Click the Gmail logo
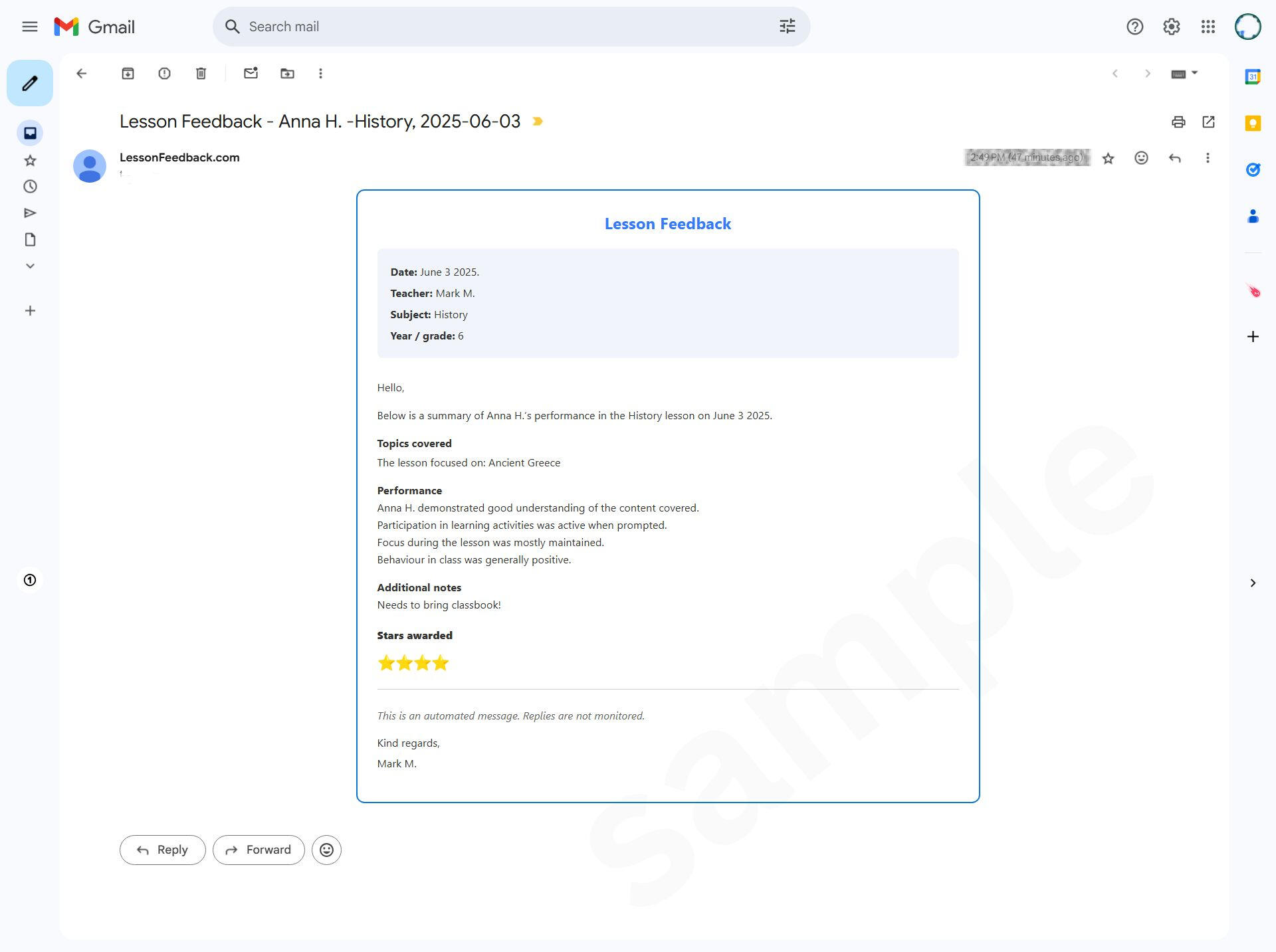This screenshot has width=1276, height=952. tap(94, 27)
